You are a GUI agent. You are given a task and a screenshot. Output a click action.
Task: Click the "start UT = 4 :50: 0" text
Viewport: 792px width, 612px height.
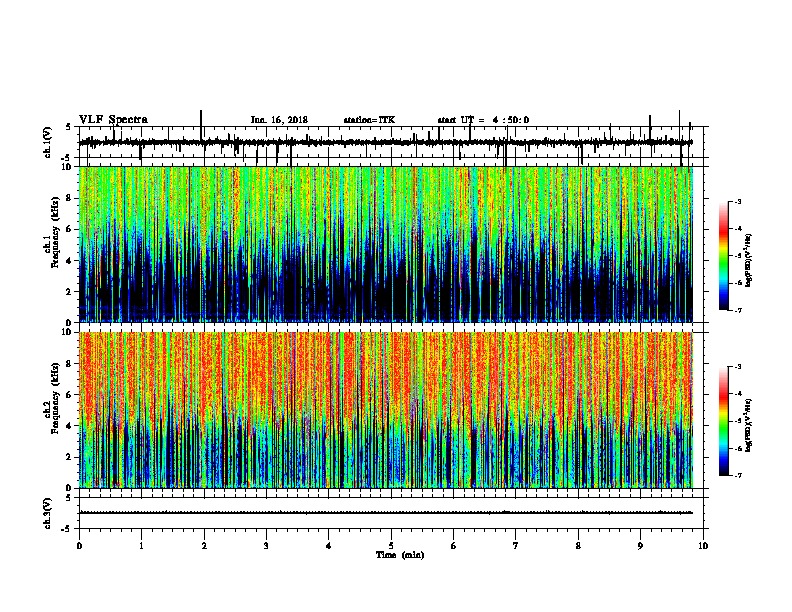tap(483, 120)
